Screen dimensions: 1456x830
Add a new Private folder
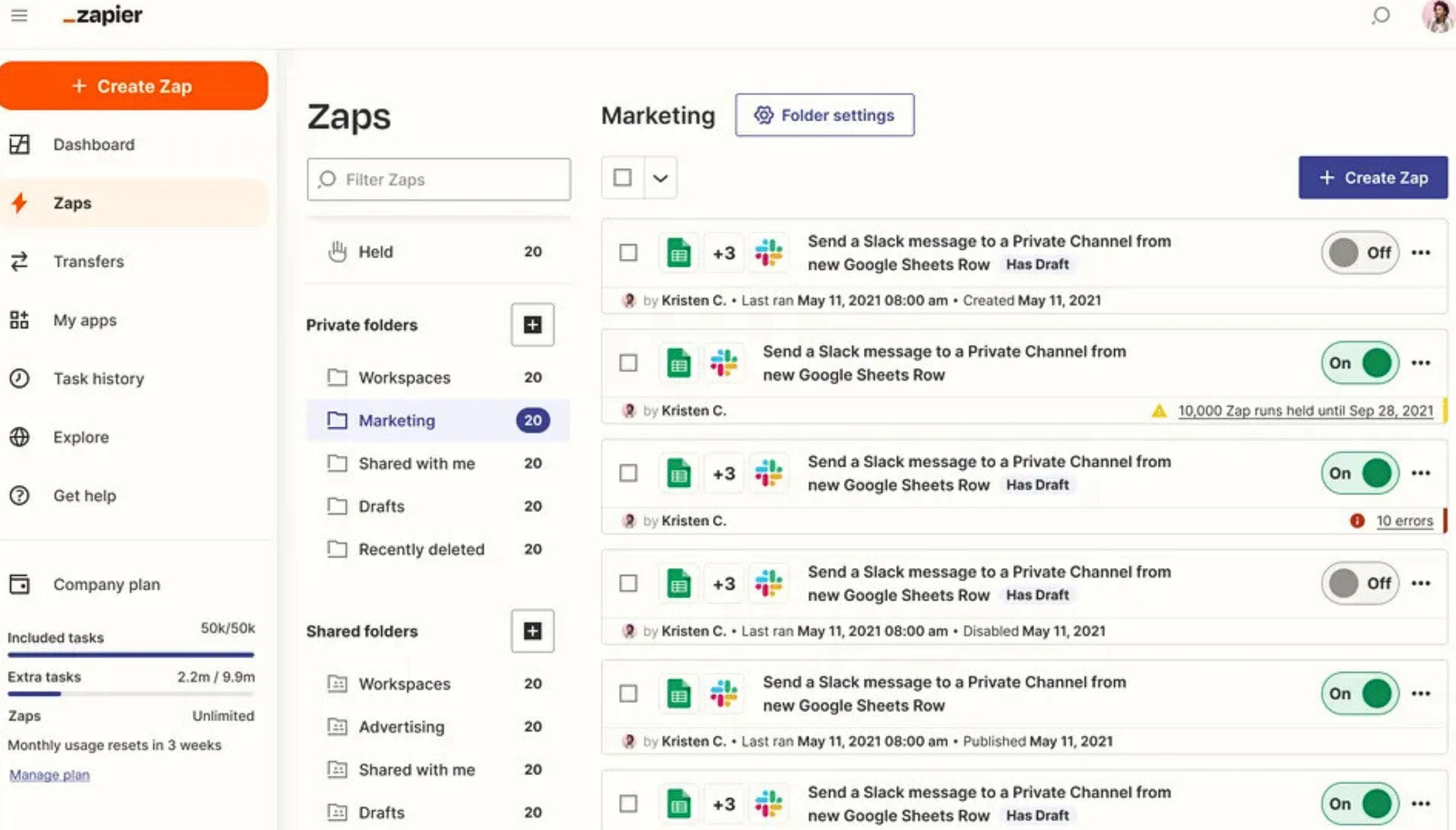tap(532, 325)
